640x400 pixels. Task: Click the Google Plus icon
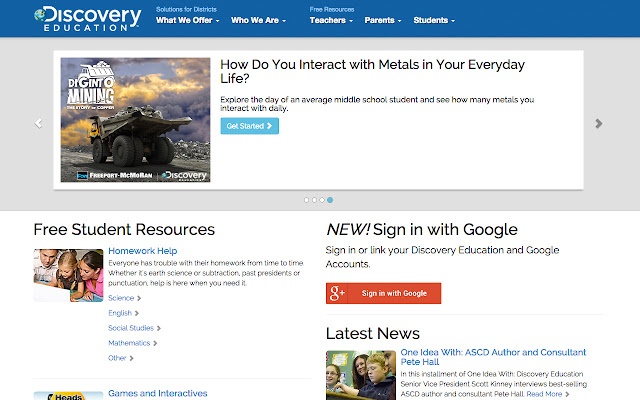[x=337, y=293]
